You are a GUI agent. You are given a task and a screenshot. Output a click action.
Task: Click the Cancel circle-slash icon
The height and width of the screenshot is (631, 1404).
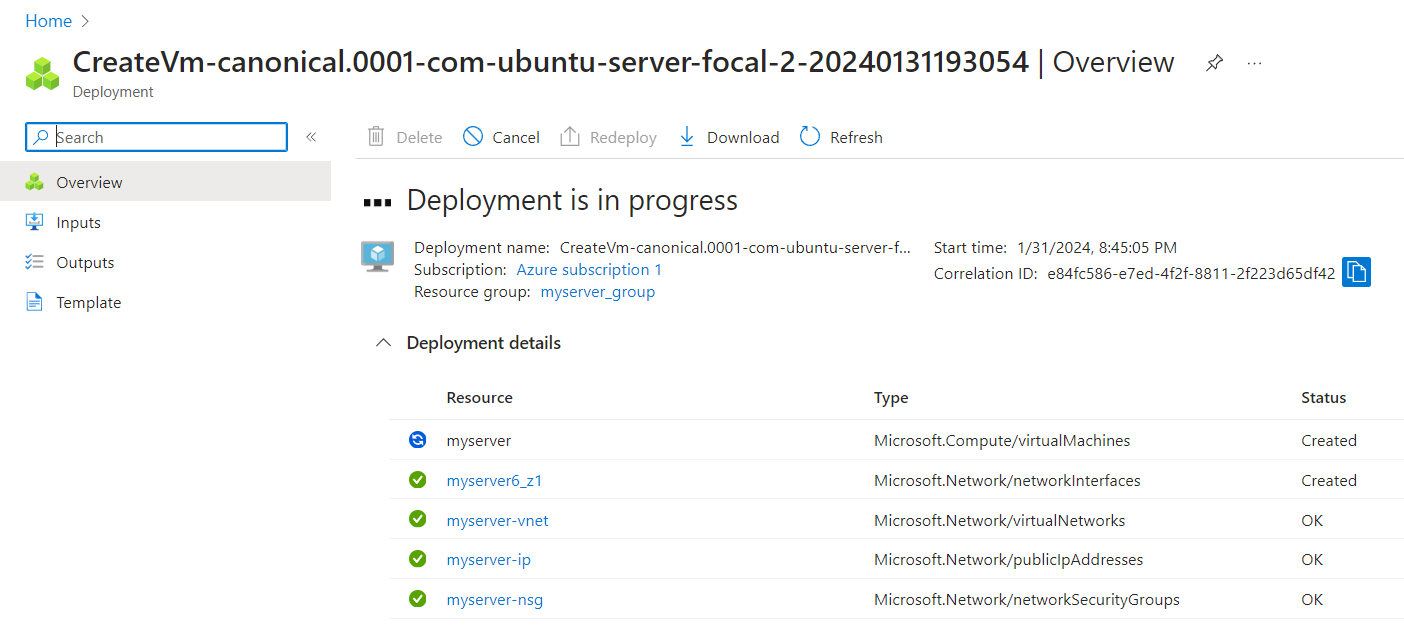(x=473, y=137)
